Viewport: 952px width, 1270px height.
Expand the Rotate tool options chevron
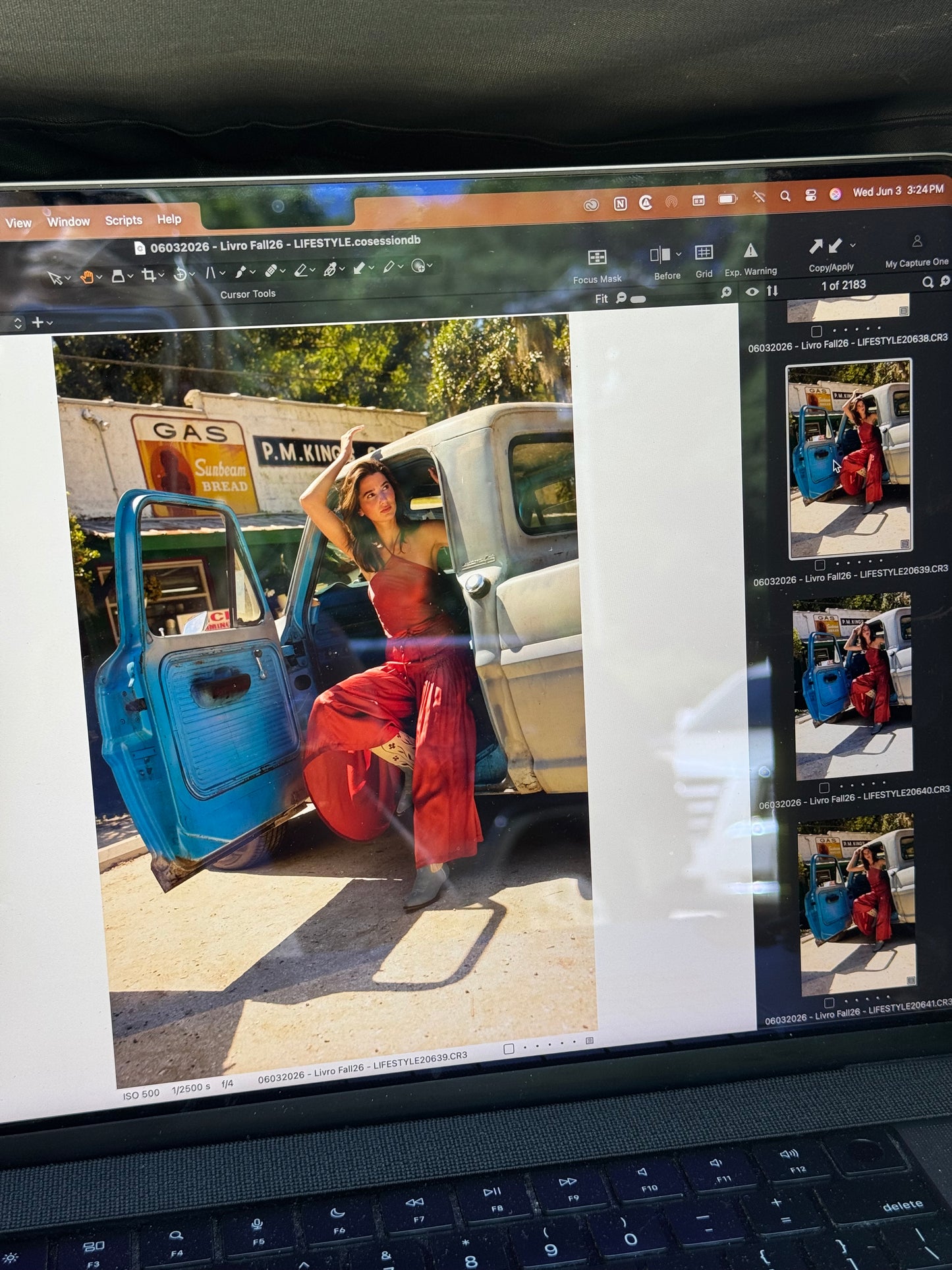[192, 274]
